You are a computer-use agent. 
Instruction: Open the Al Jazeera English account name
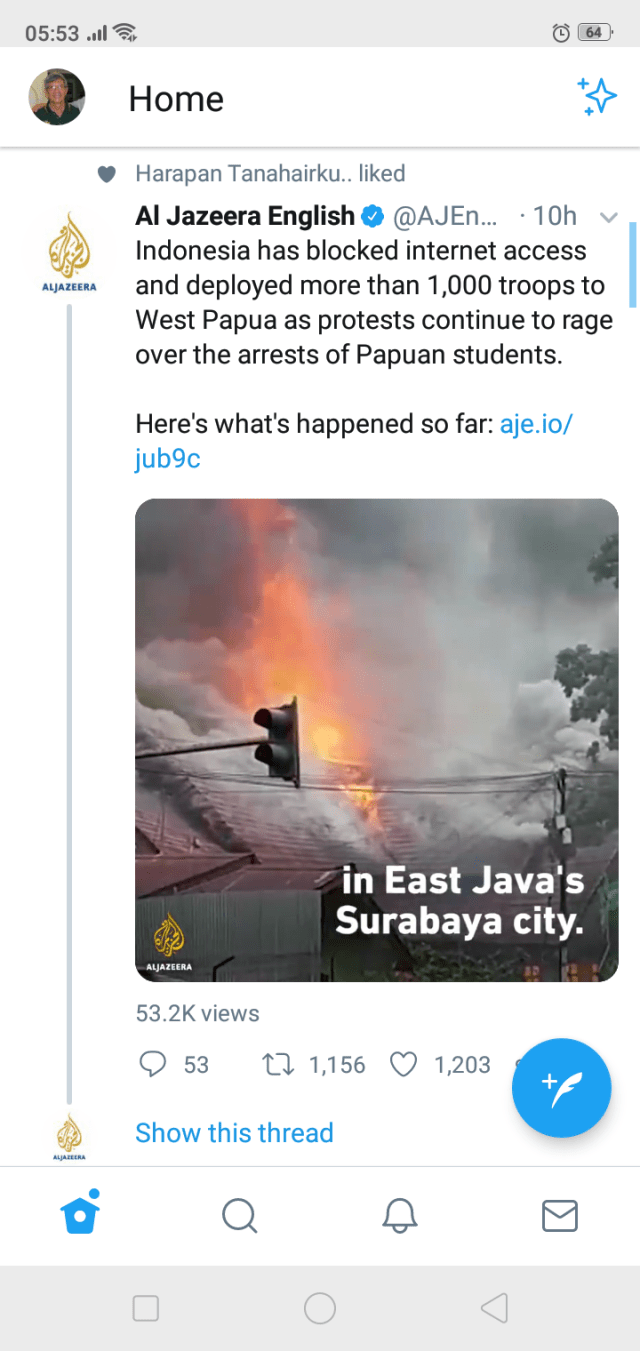click(x=245, y=216)
